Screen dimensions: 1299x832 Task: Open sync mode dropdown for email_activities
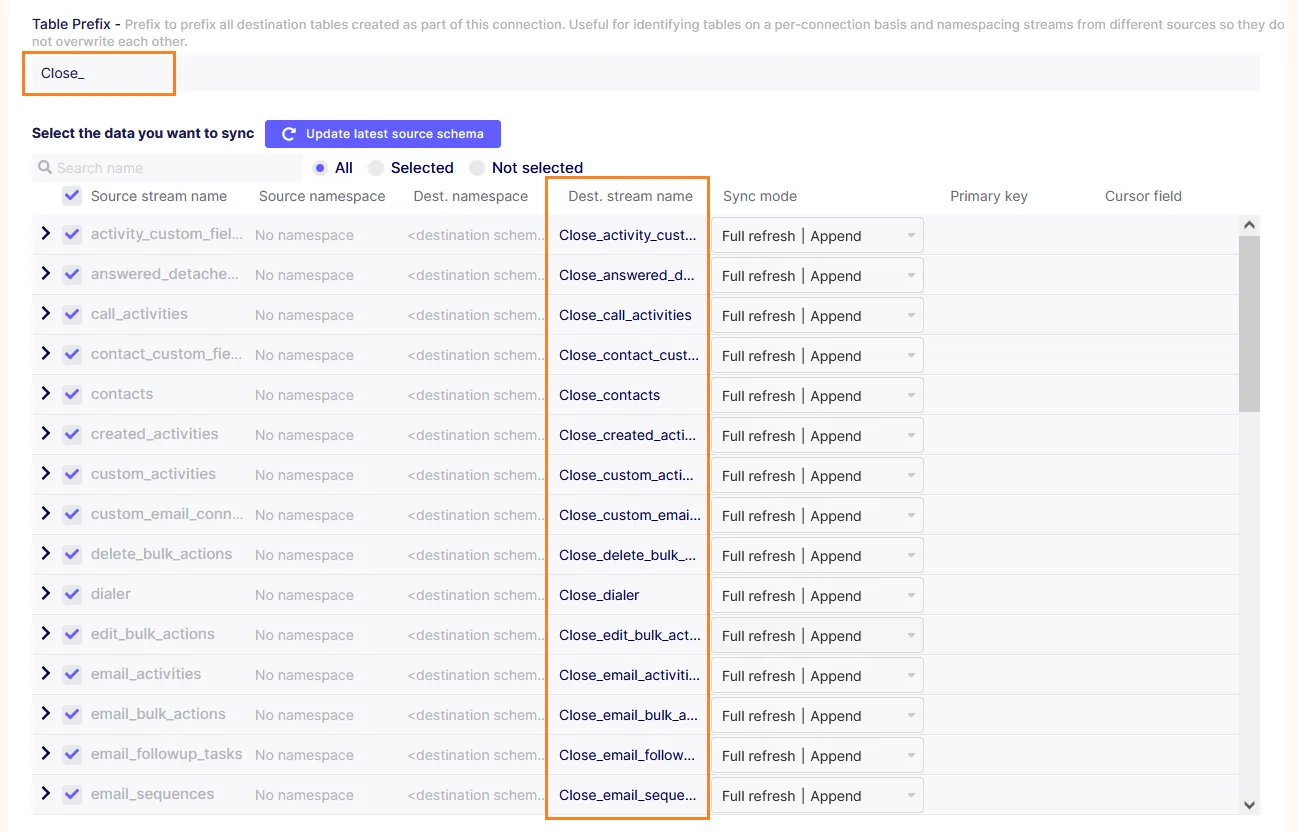[817, 676]
